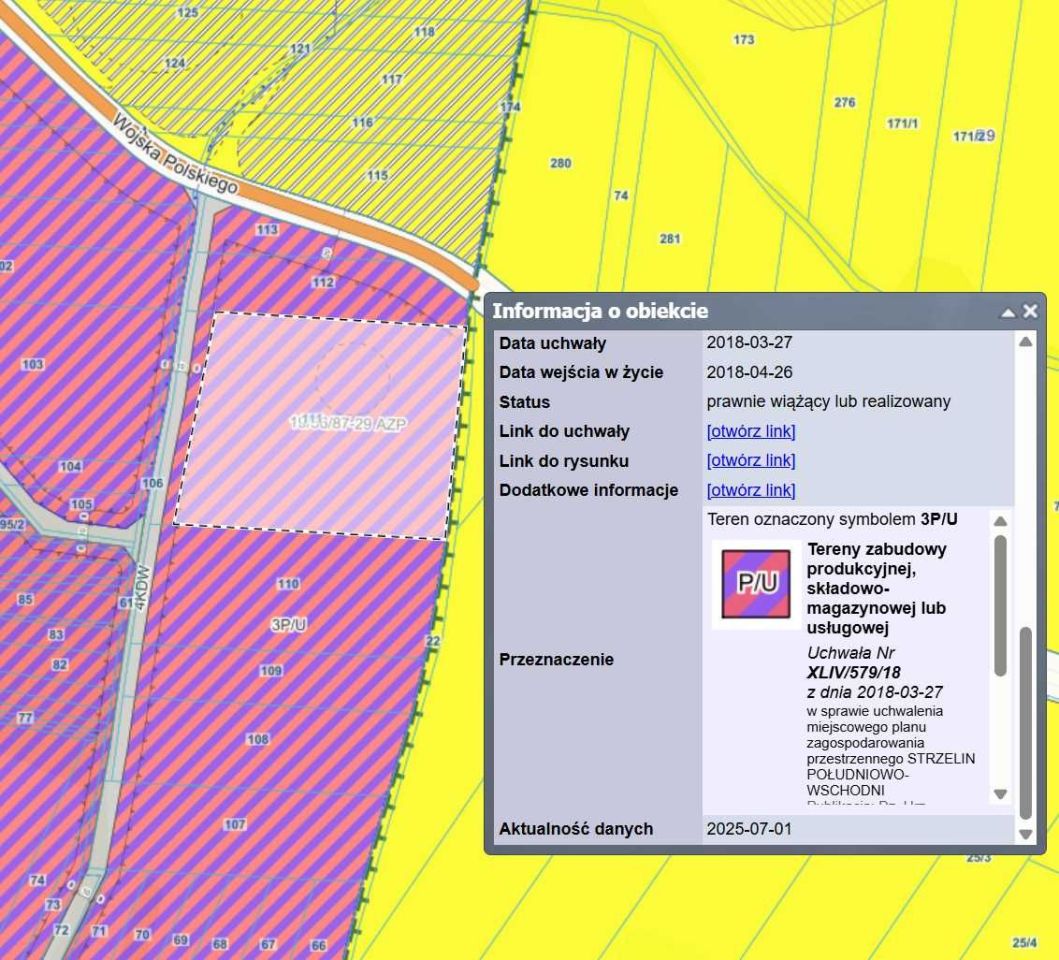
Task: Open the Link do uchwały link
Action: pyautogui.click(x=751, y=432)
